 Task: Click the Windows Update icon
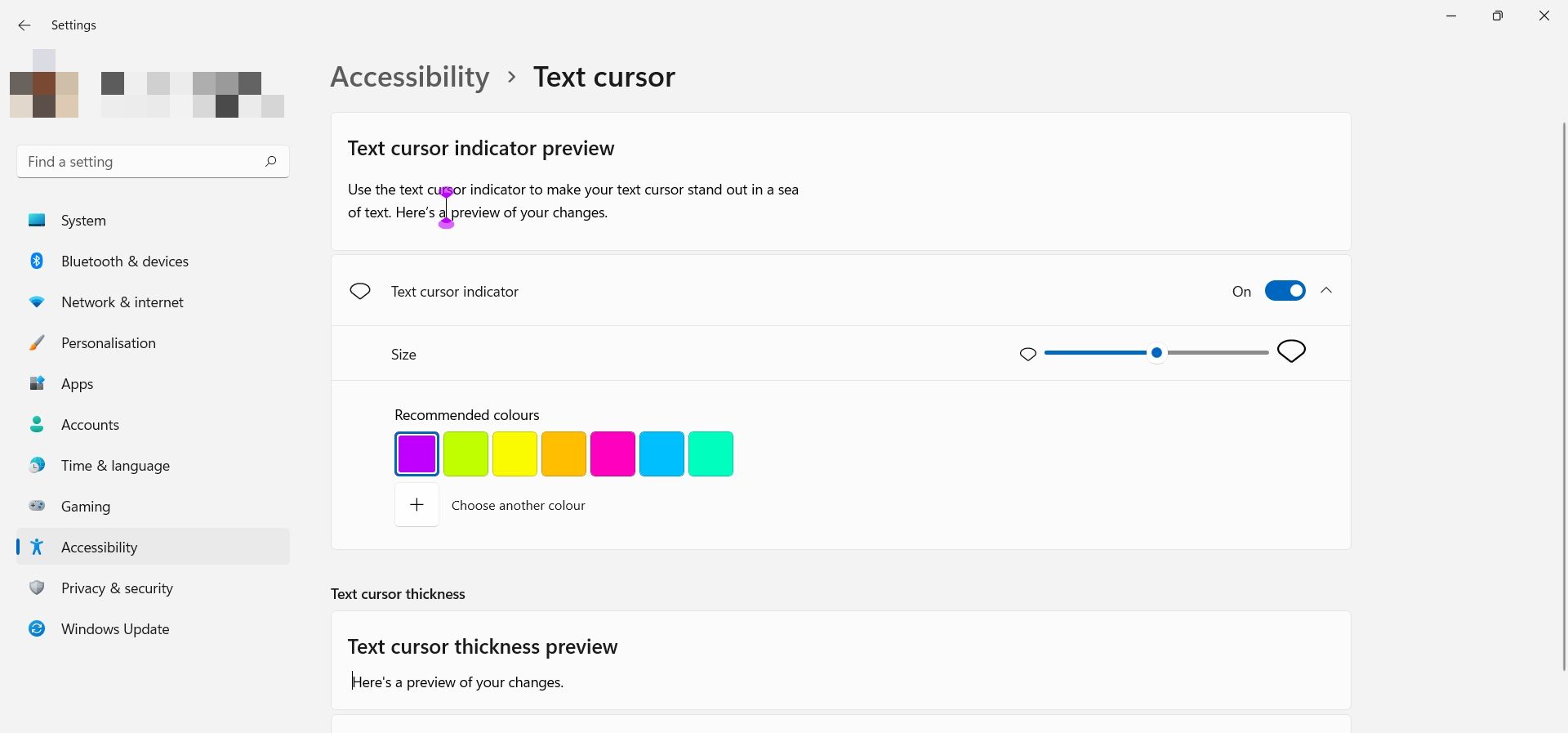pos(37,628)
